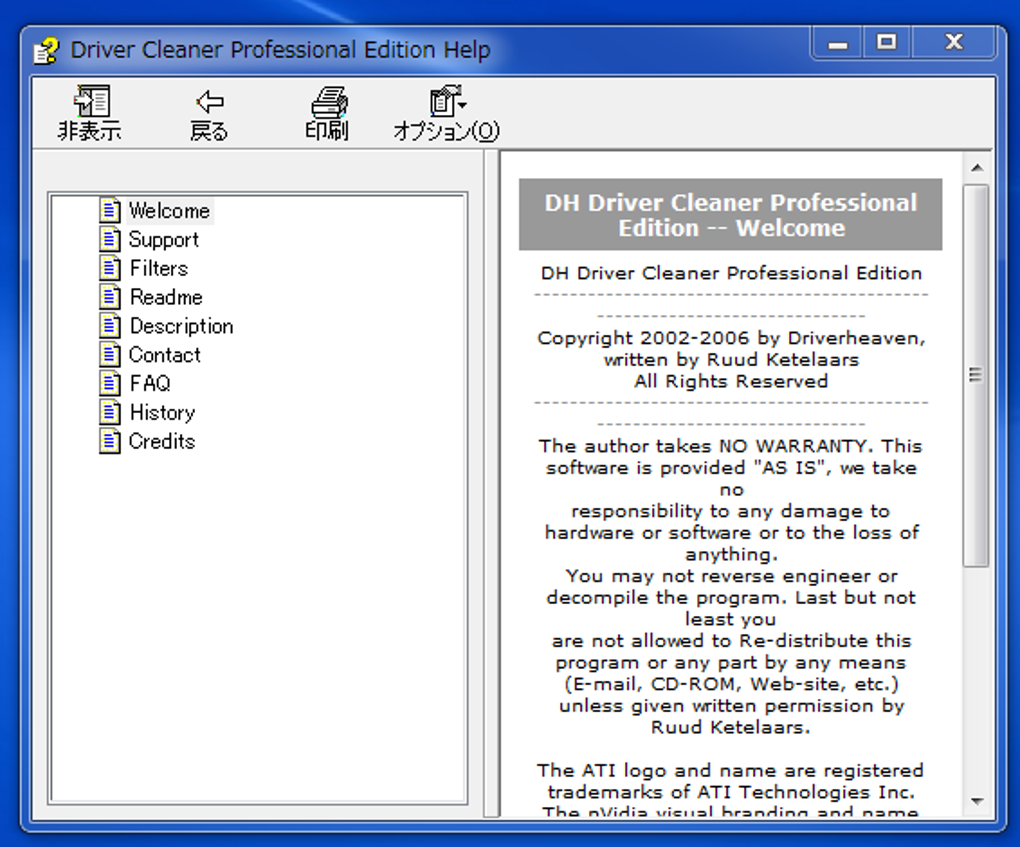1020x847 pixels.
Task: Open the Description topic
Action: tap(181, 326)
